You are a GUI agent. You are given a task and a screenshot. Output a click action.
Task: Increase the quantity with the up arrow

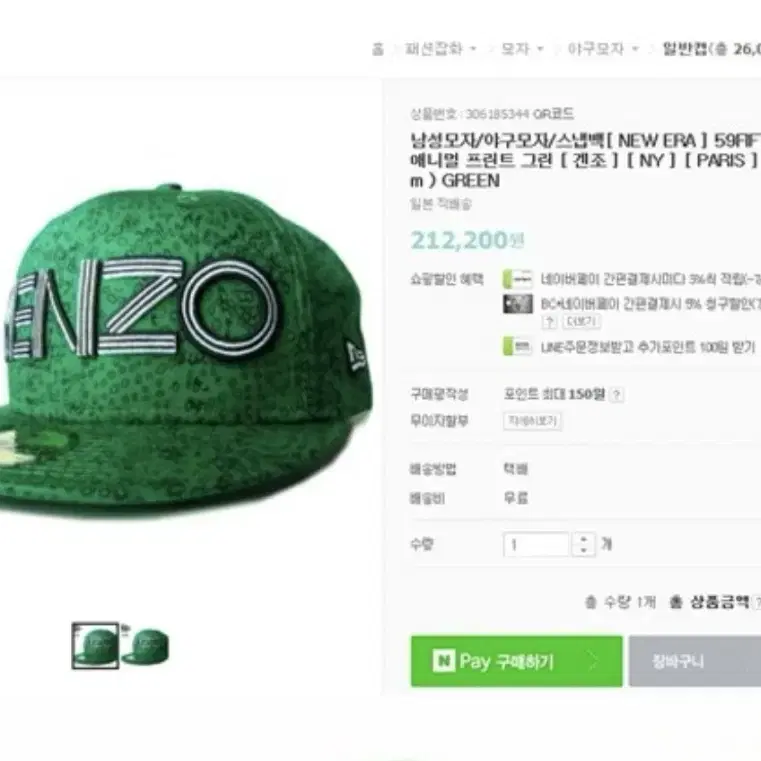coord(583,538)
